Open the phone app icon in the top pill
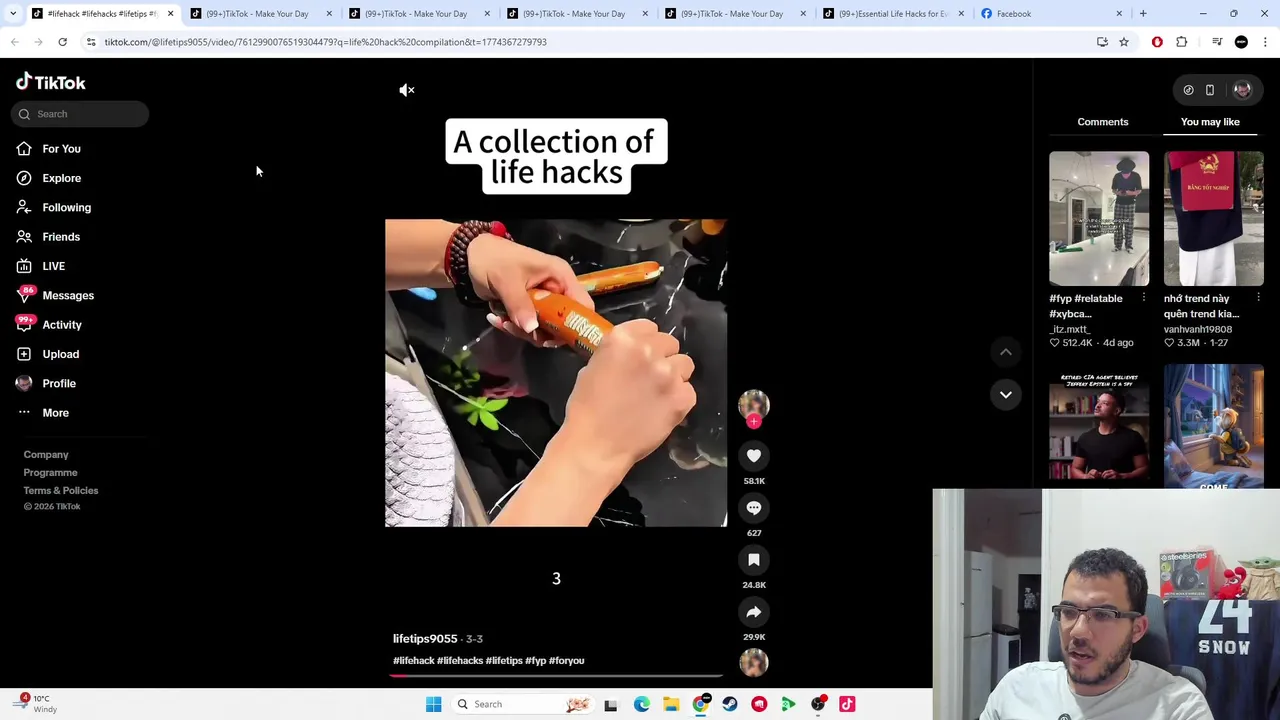1280x720 pixels. point(1210,90)
